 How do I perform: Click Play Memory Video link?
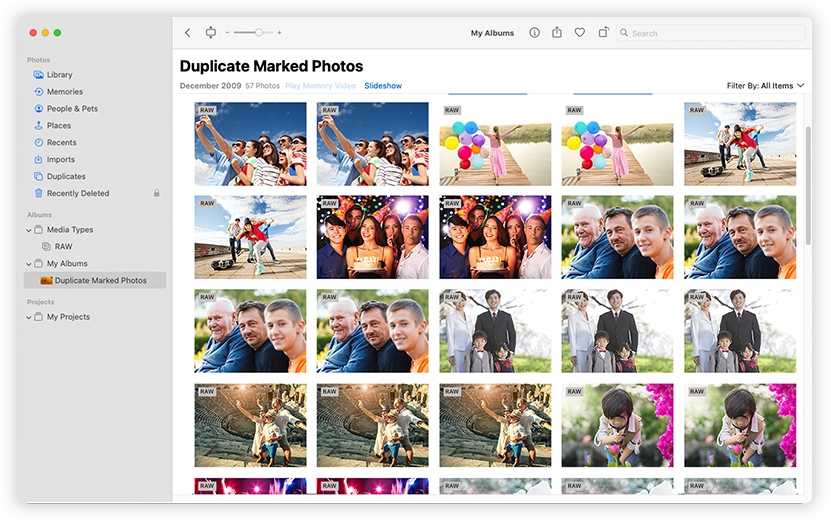[320, 86]
